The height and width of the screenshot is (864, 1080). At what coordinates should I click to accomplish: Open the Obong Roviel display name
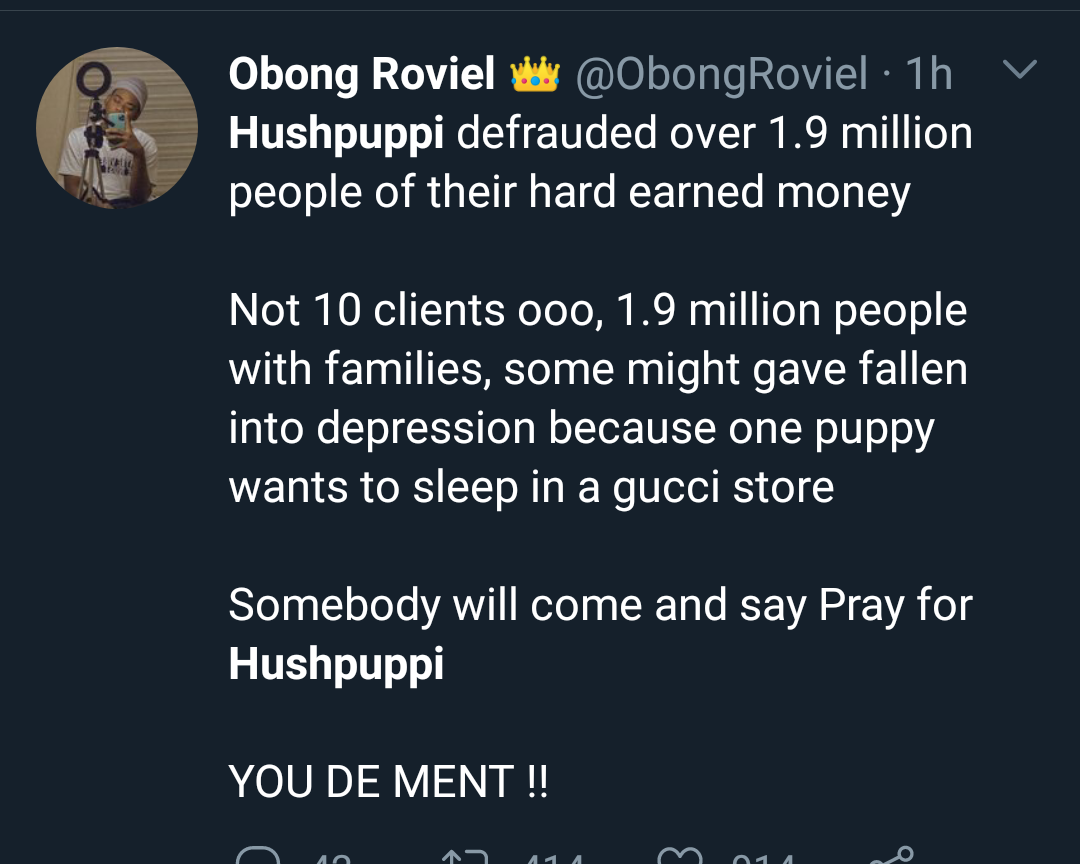(362, 74)
